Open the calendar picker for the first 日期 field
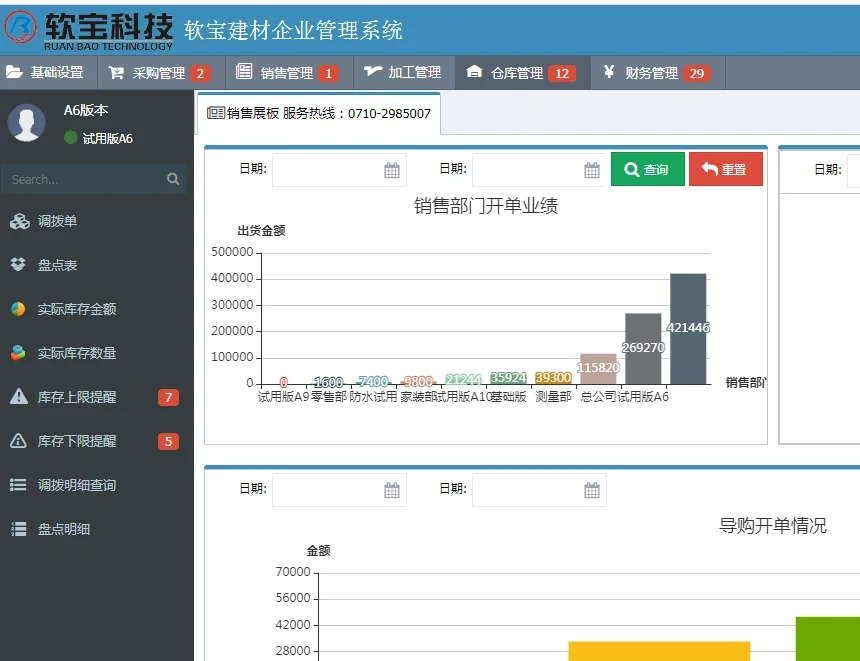Screen dimensions: 860x661 click(394, 169)
